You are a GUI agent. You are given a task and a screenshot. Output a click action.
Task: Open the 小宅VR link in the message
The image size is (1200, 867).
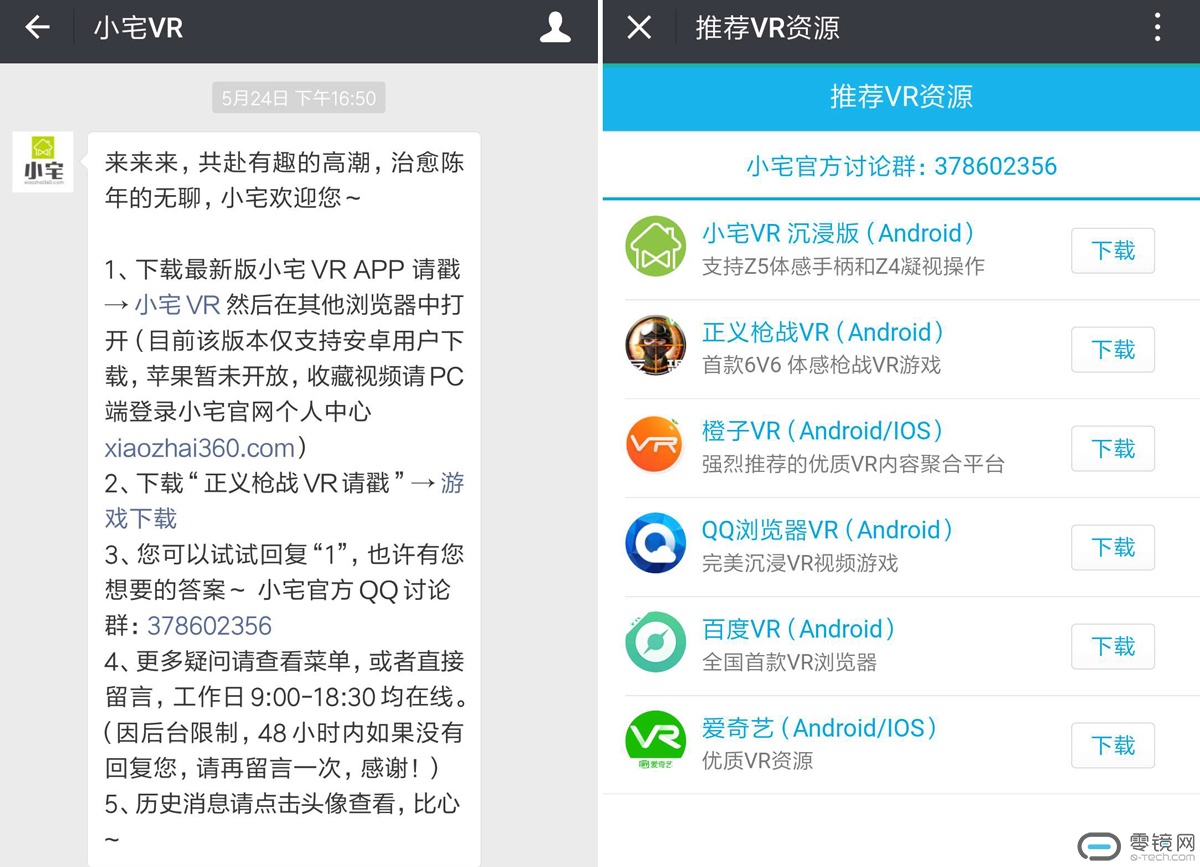pyautogui.click(x=176, y=305)
